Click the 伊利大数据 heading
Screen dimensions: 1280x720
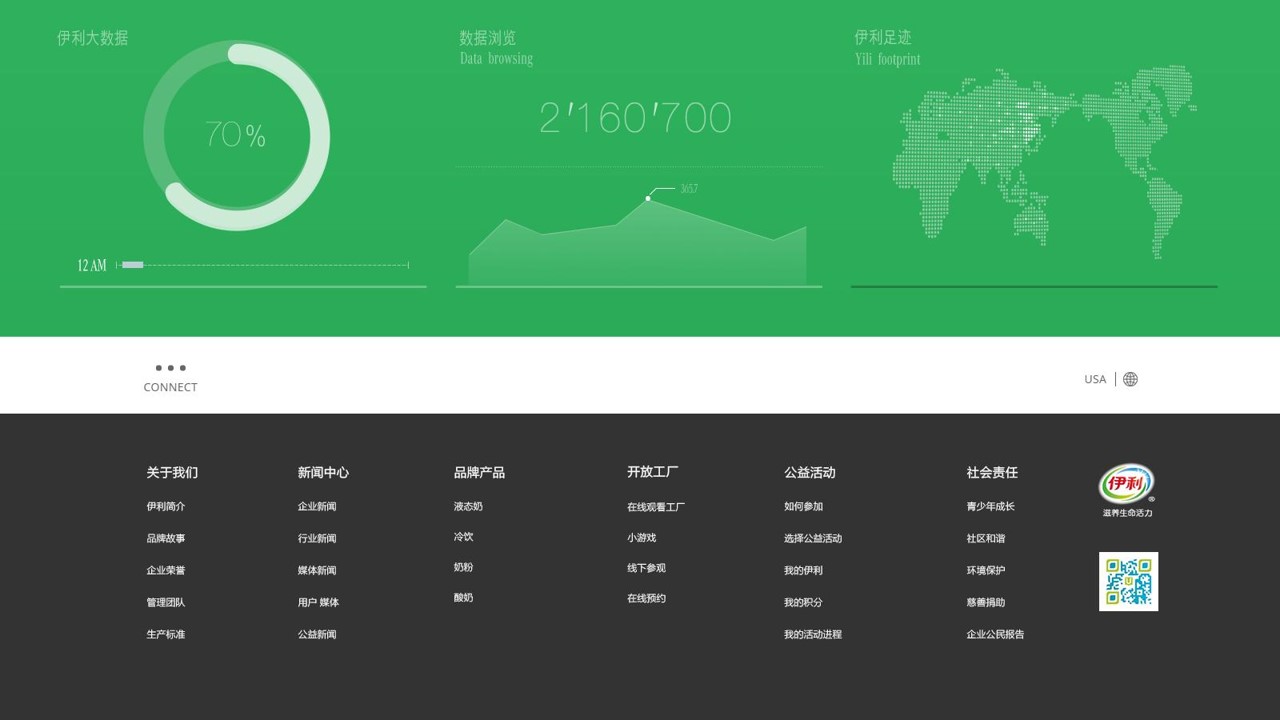point(92,38)
